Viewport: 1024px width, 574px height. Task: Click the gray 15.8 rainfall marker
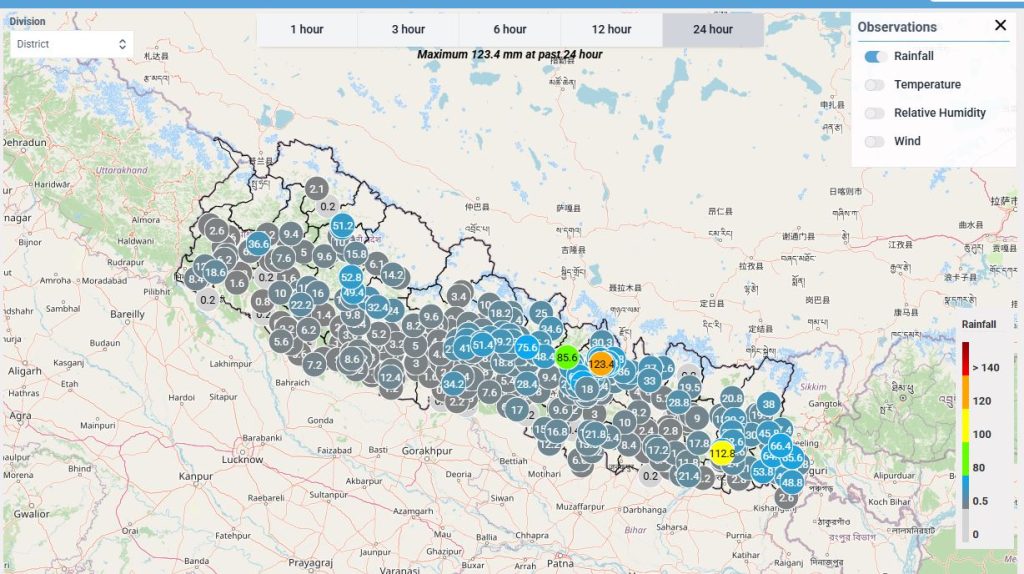pyautogui.click(x=356, y=254)
